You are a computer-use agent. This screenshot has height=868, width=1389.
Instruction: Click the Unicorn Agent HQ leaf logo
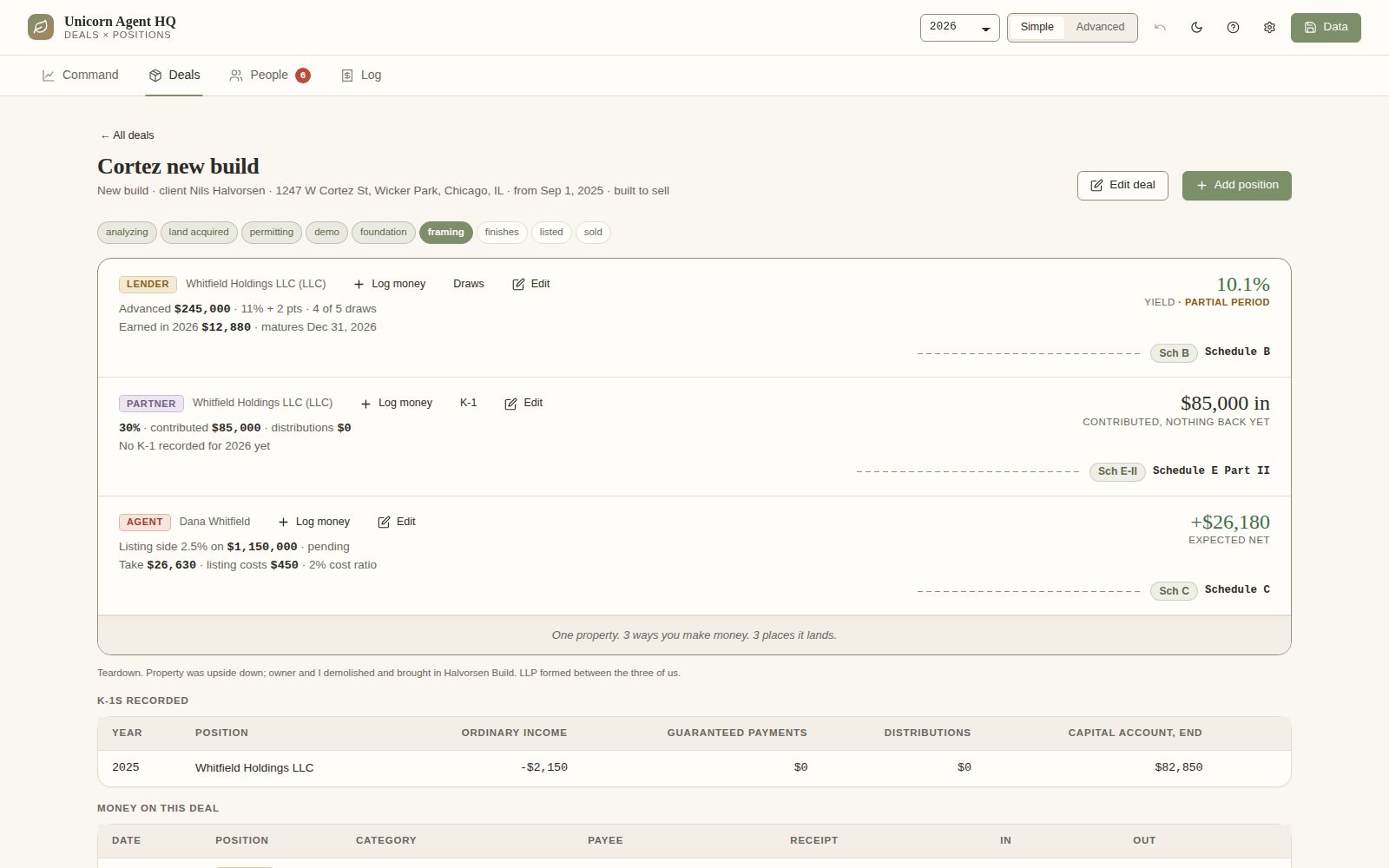coord(41,27)
